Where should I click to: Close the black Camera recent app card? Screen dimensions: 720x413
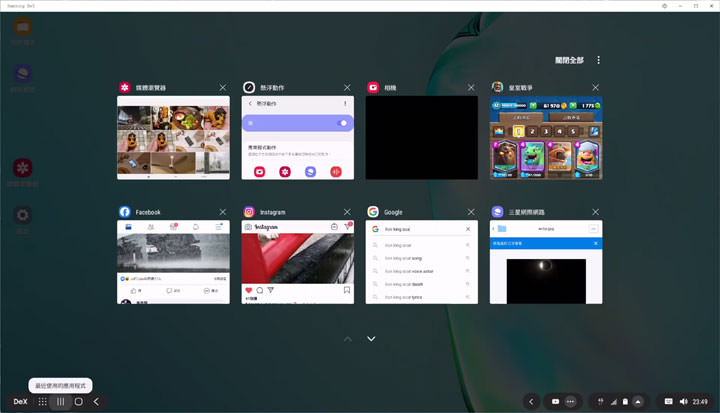coord(471,87)
